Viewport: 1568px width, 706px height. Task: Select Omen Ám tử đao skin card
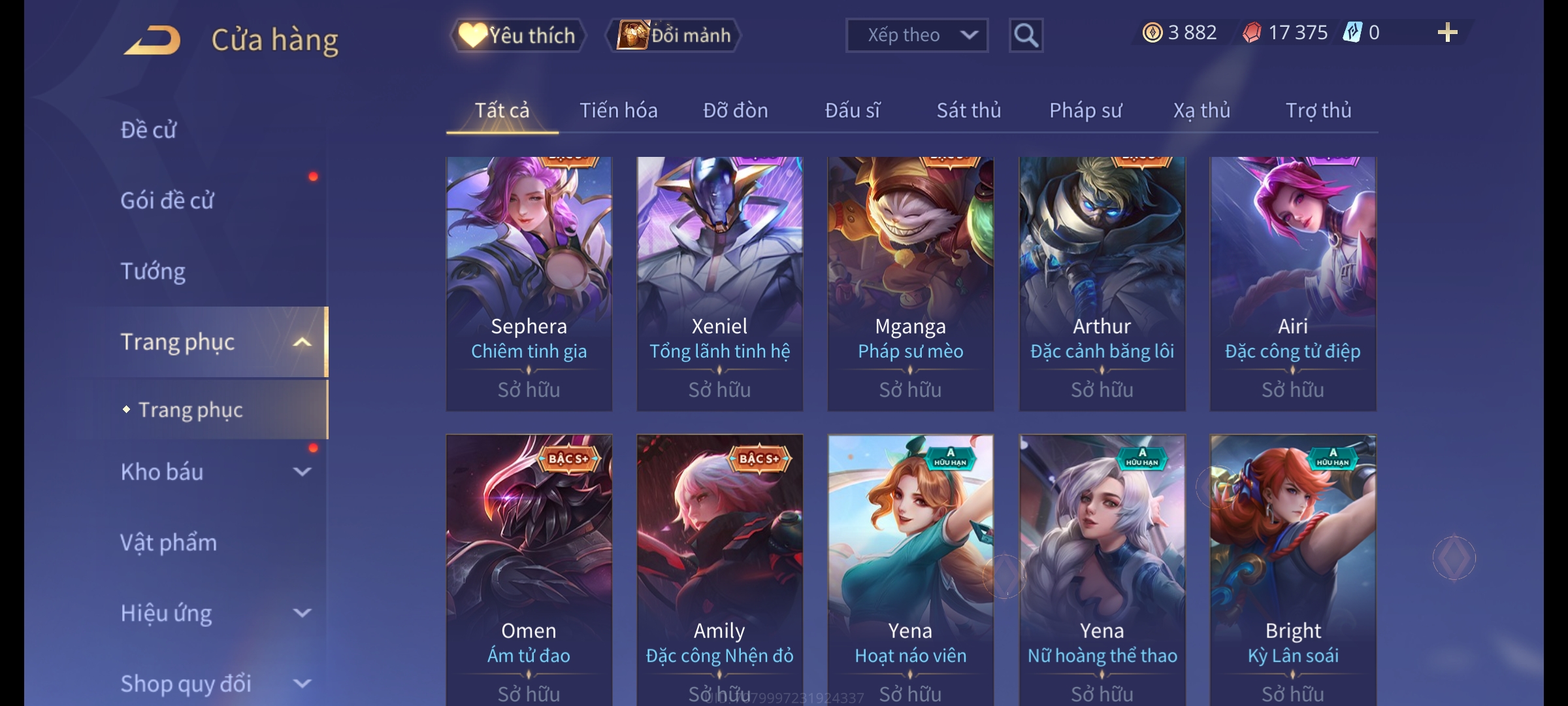tap(529, 570)
